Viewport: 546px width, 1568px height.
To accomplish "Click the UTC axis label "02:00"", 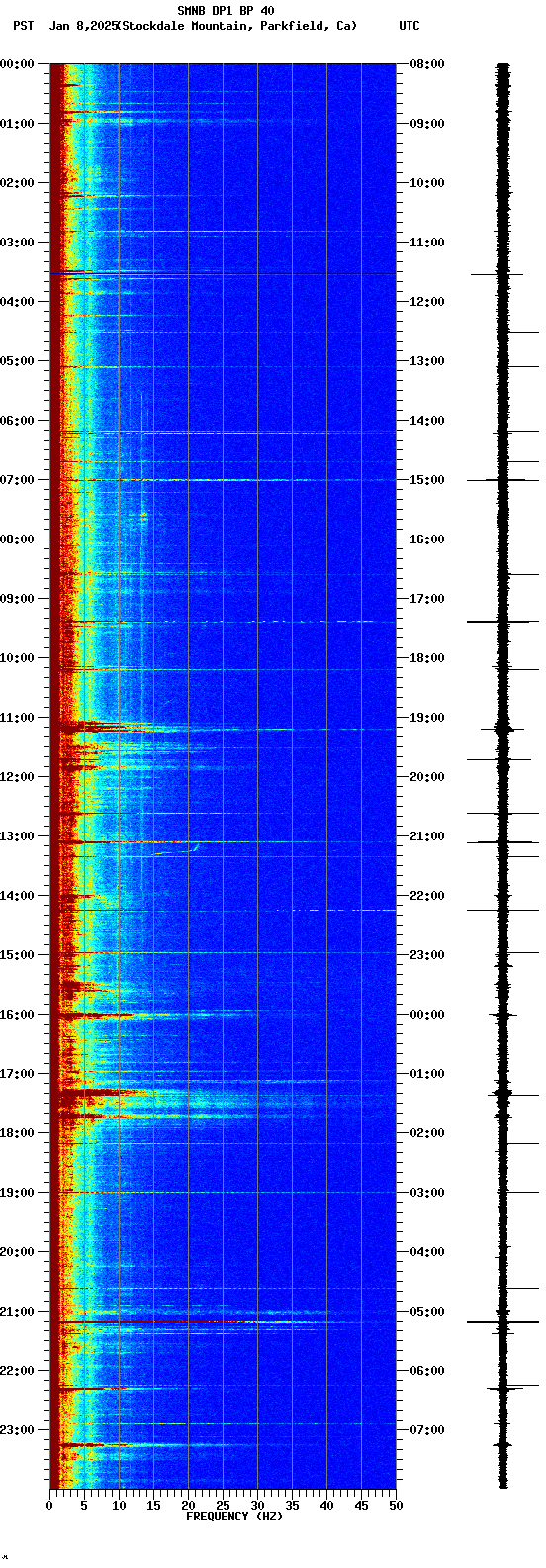I will (427, 1133).
